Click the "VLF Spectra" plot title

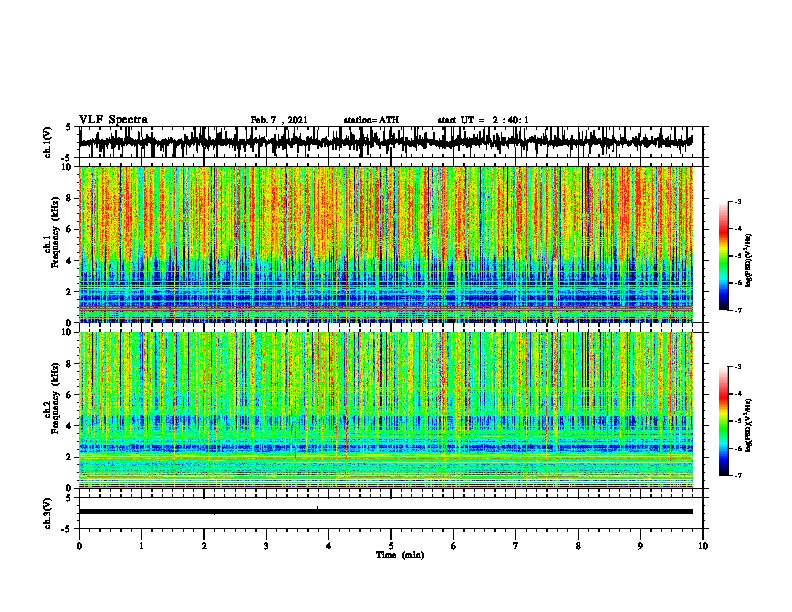[113, 120]
